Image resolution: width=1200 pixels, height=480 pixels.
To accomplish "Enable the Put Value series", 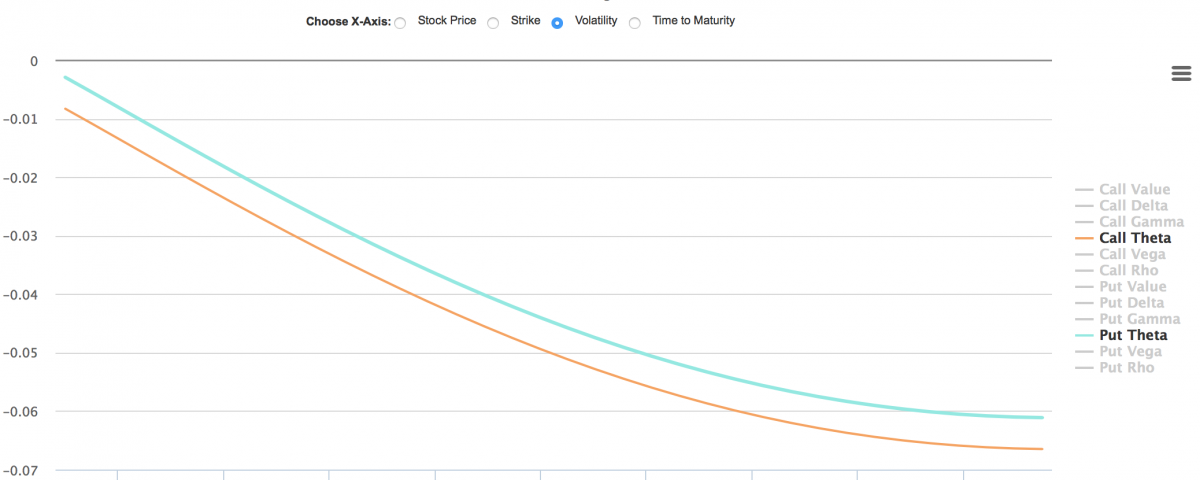I will coord(1132,287).
